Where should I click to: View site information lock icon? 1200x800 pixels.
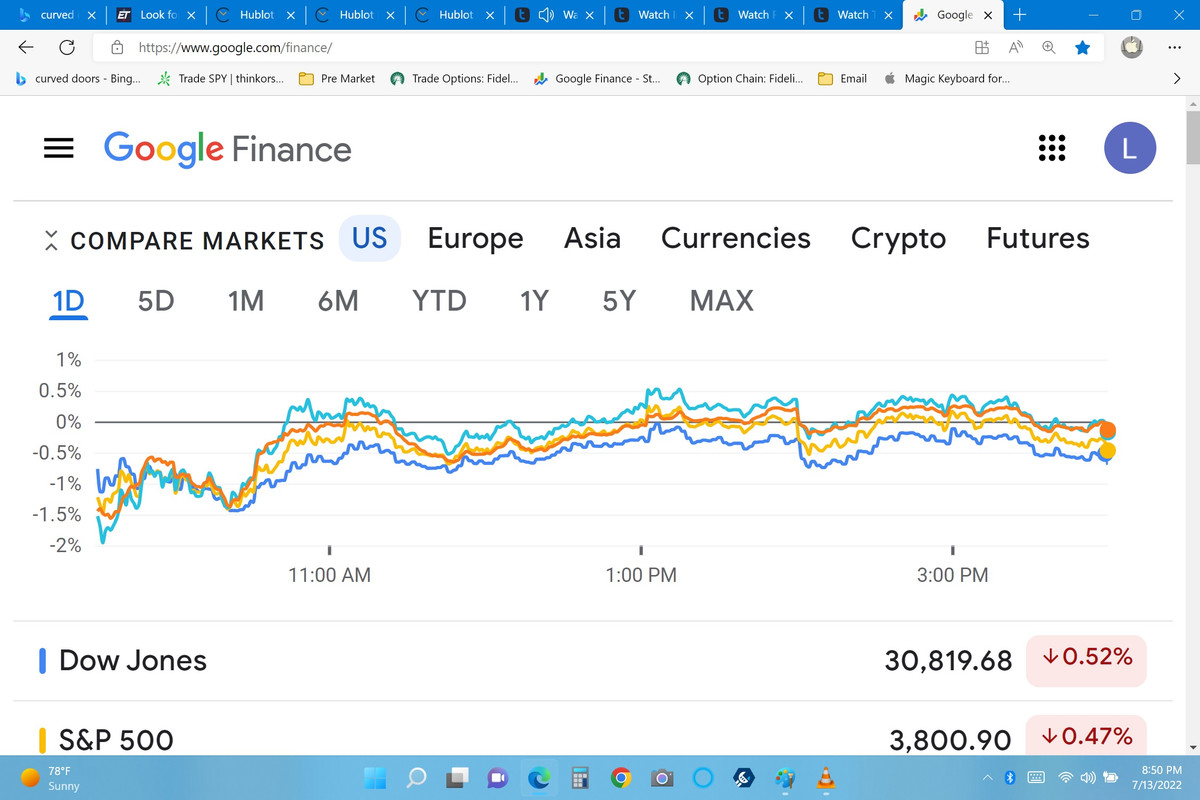coord(117,47)
